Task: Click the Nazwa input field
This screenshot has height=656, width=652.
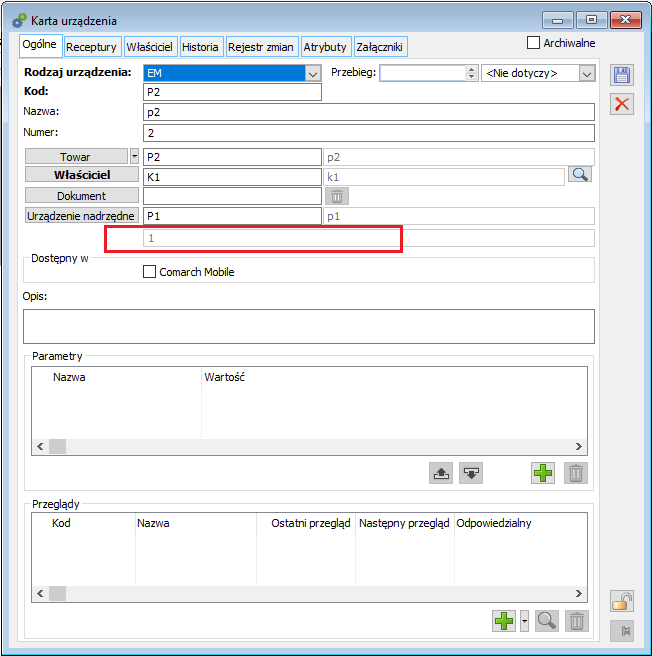Action: (x=369, y=112)
